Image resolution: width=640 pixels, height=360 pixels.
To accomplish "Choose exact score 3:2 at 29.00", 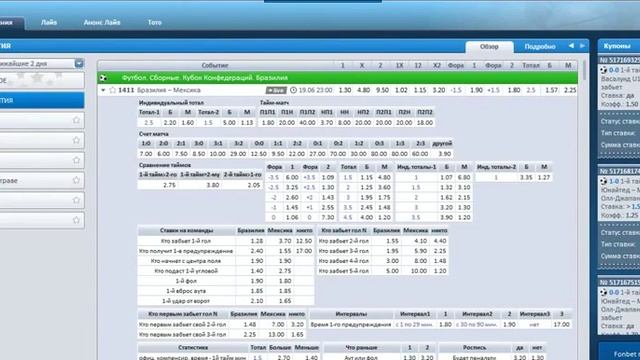I will click(x=238, y=154).
